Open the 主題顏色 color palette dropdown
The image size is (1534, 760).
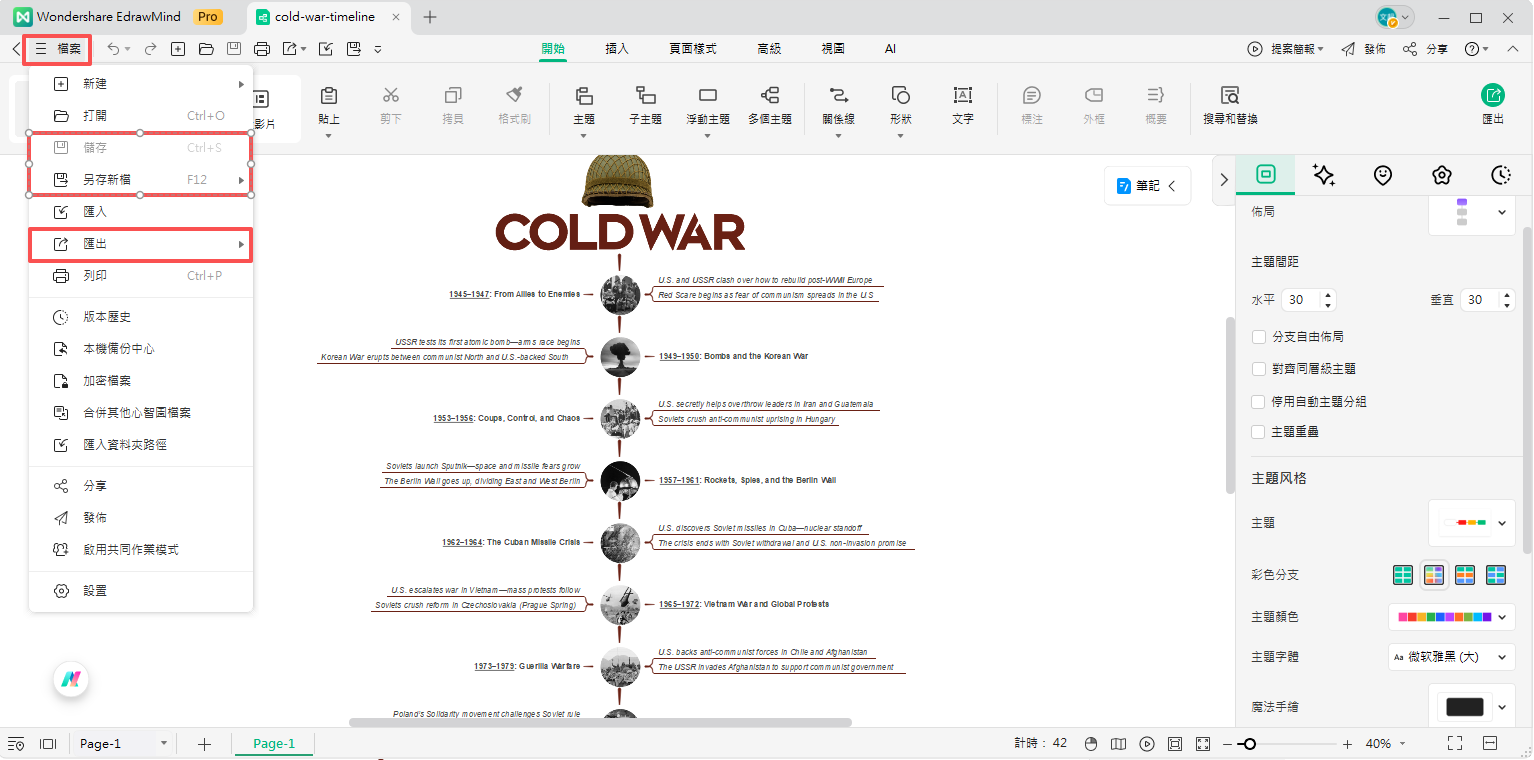point(1452,617)
